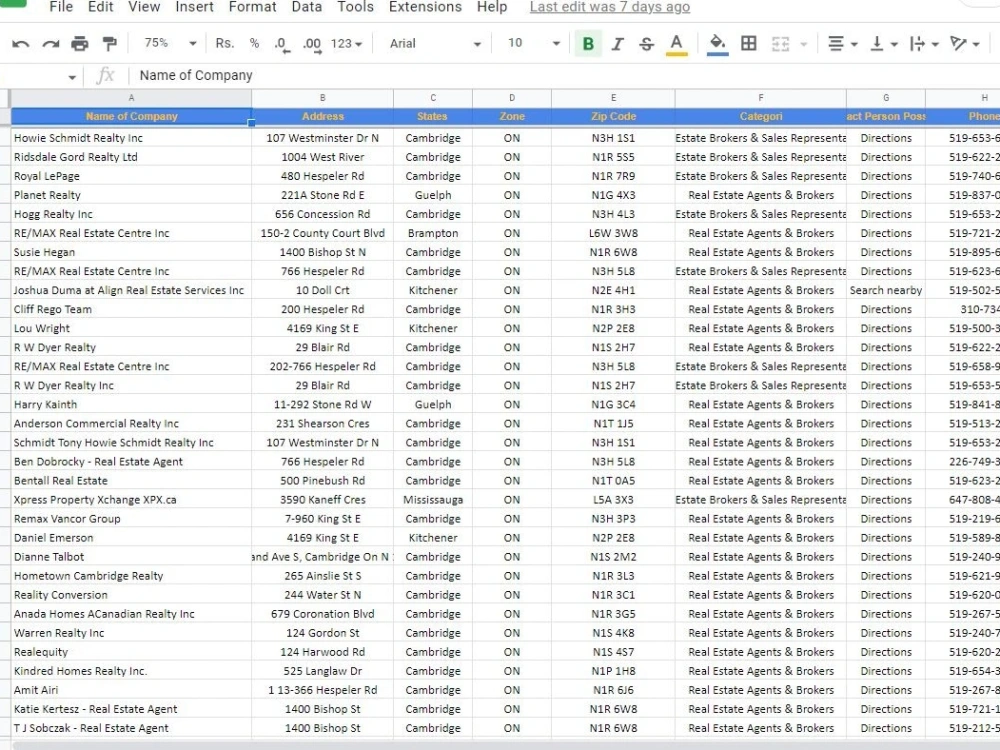
Task: Select the 'Search nearby' cell
Action: coord(886,291)
